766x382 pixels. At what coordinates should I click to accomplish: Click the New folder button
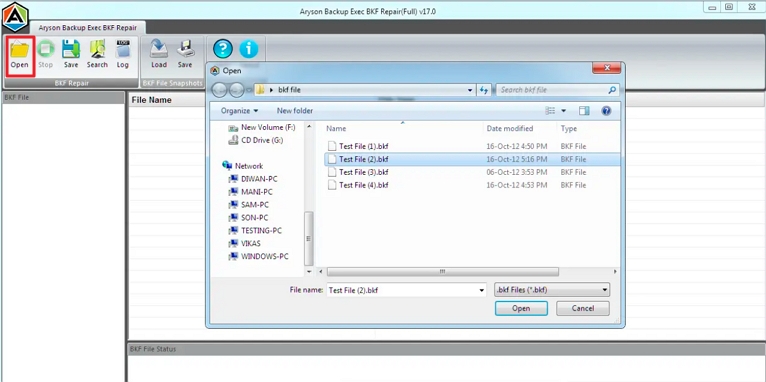click(295, 111)
